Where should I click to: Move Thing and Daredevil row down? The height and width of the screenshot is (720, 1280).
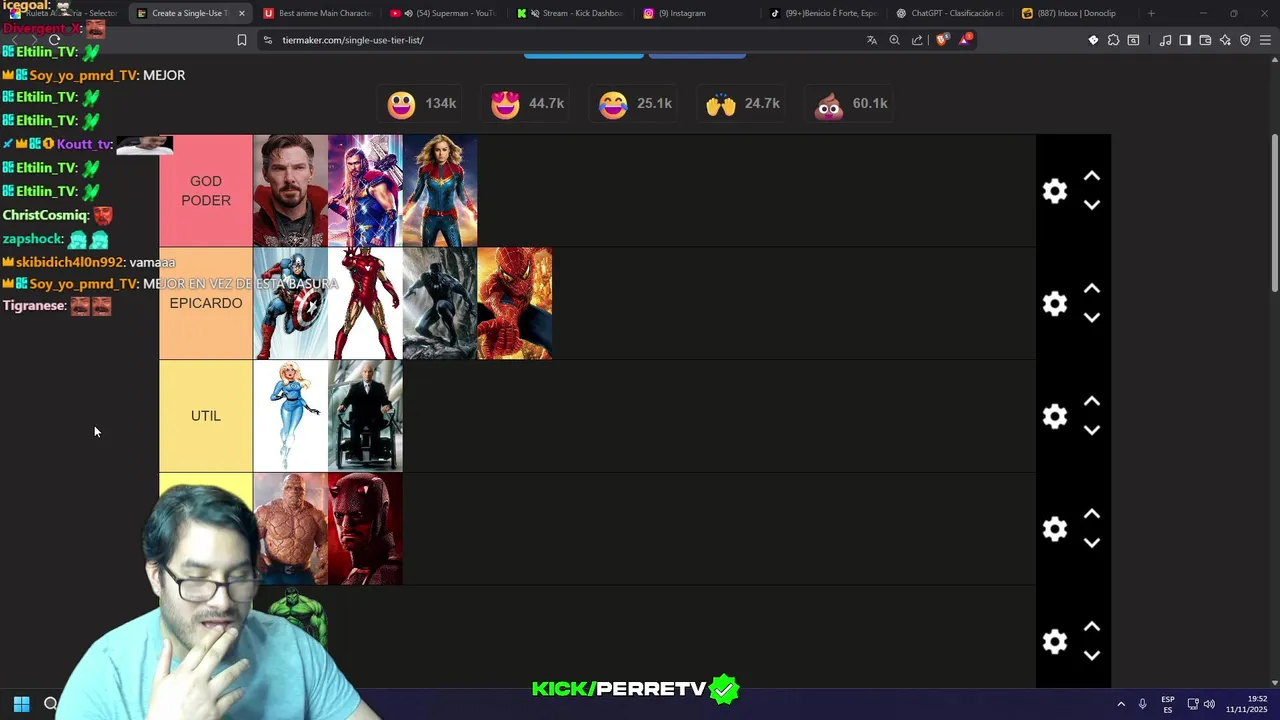(1092, 543)
